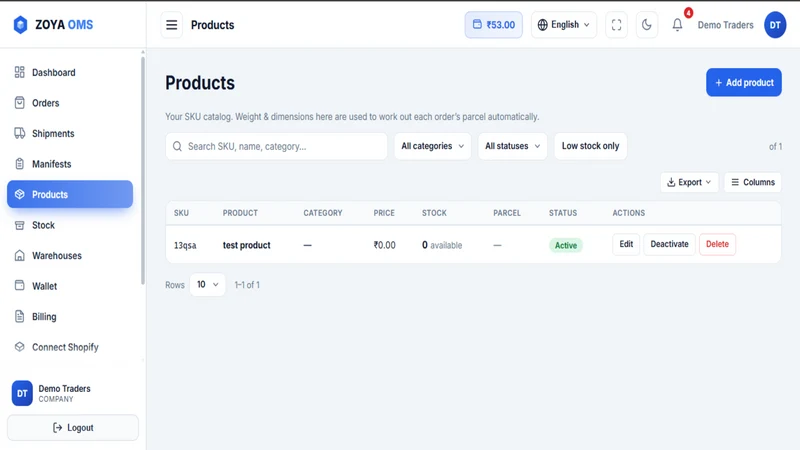This screenshot has width=800, height=450.
Task: Toggle dark mode moon icon
Action: [646, 24]
